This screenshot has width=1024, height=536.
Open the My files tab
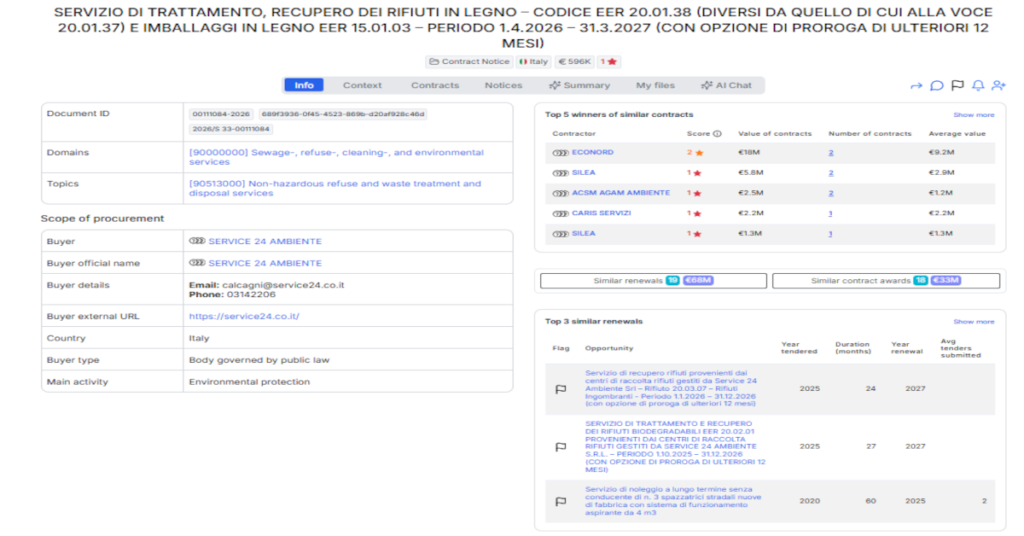[x=655, y=86]
